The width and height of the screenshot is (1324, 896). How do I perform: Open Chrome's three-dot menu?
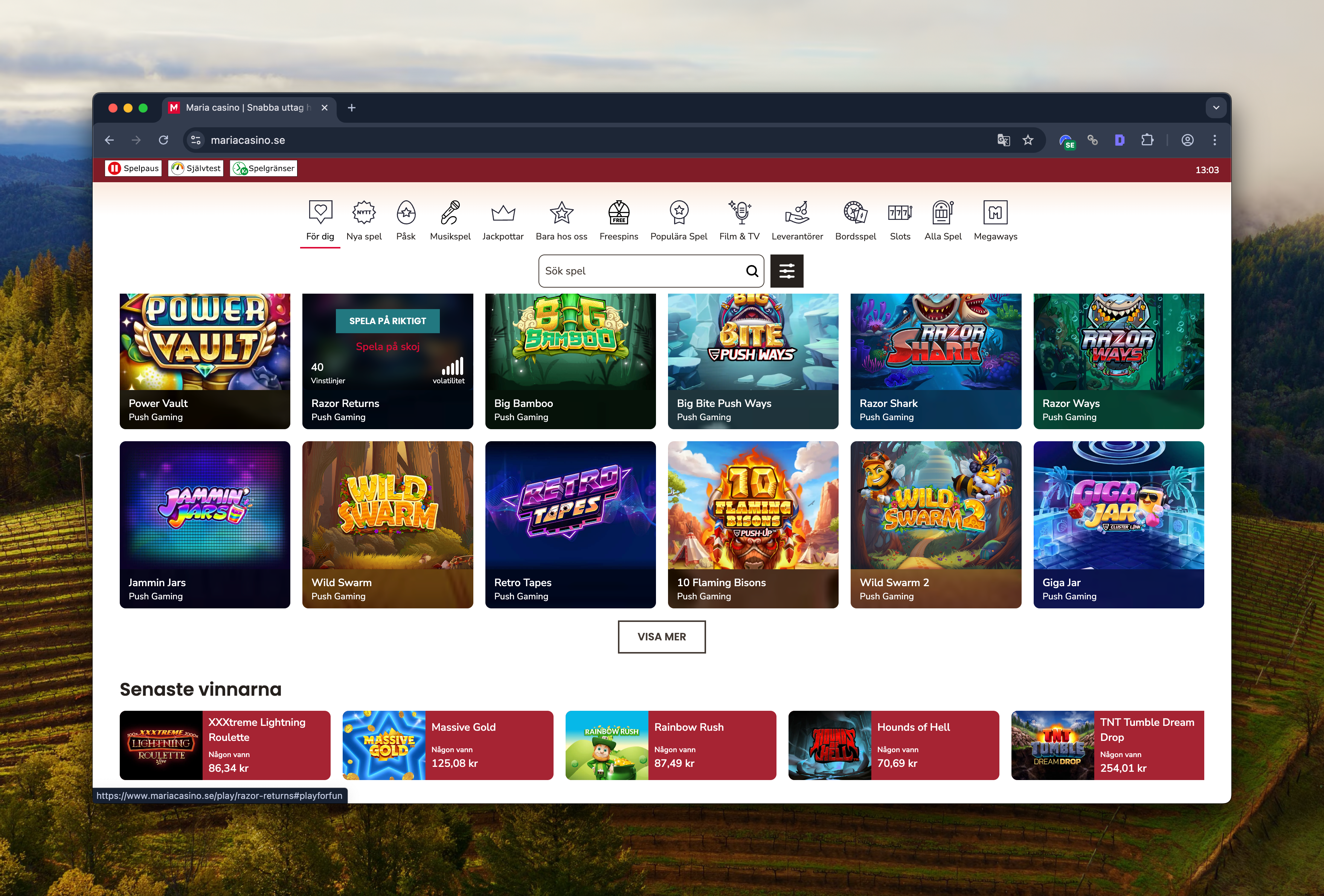click(x=1215, y=140)
